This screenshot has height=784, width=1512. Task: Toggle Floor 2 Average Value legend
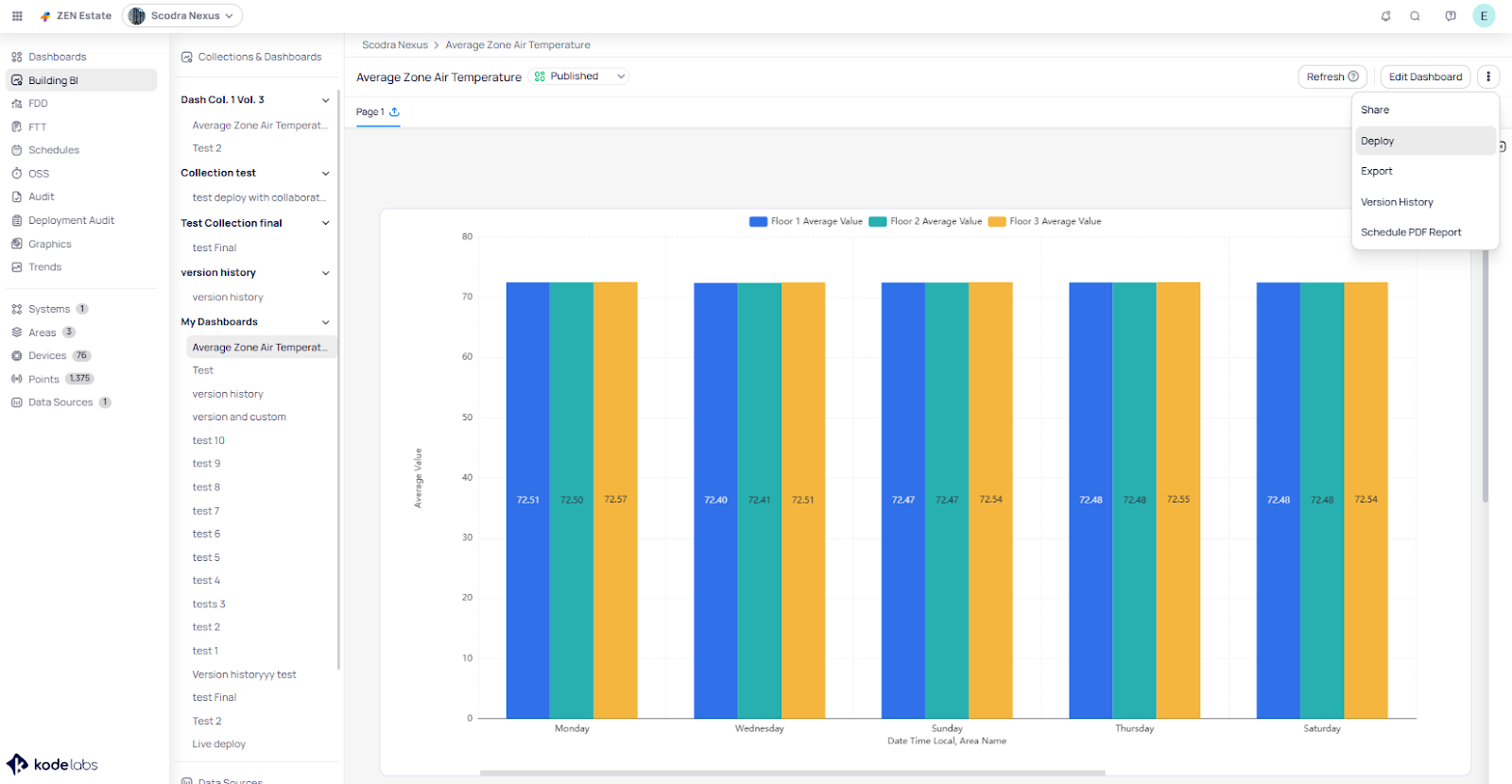click(x=925, y=222)
